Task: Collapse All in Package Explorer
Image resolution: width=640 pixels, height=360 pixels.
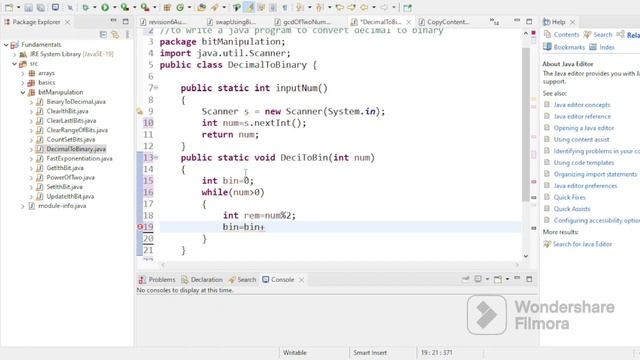Action: coord(103,35)
